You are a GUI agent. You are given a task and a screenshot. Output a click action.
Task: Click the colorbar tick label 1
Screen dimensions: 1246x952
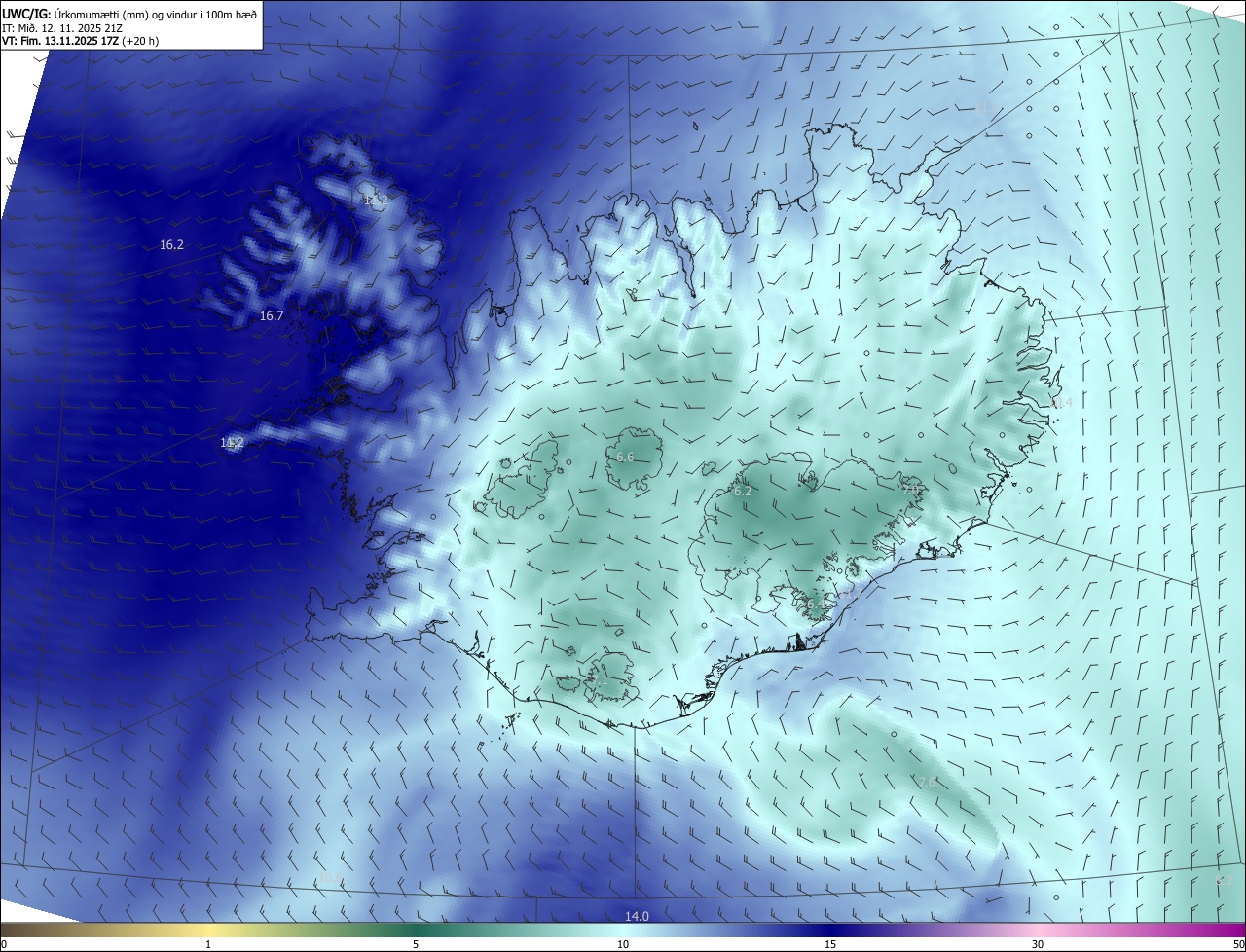[x=208, y=944]
